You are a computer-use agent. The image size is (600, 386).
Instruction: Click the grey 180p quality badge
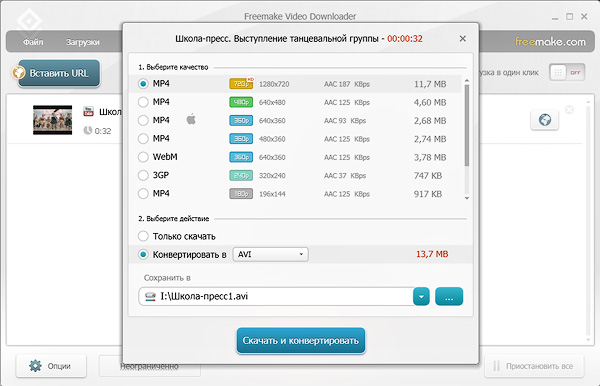[x=241, y=194]
